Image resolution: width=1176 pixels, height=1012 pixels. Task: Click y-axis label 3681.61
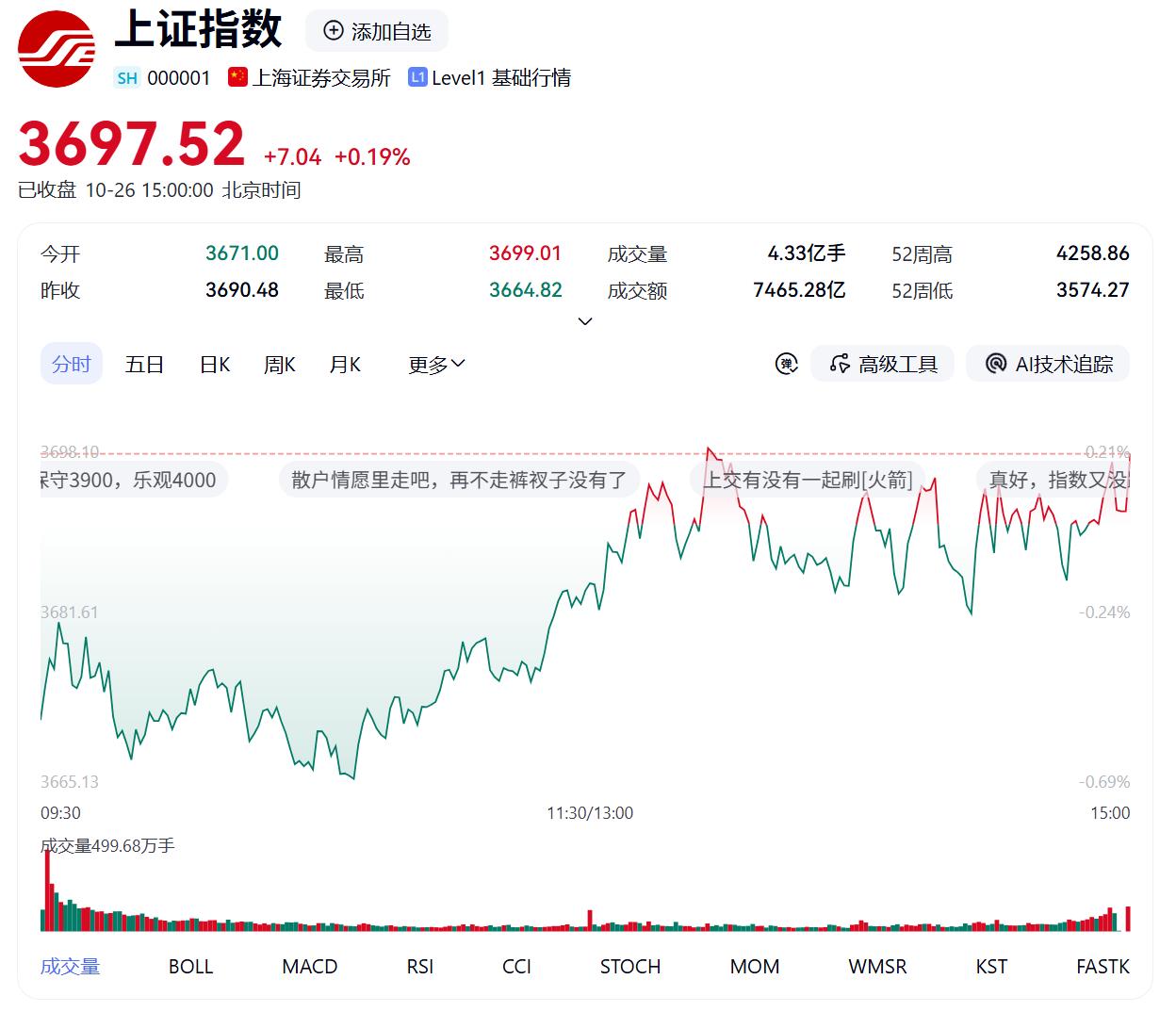coord(70,612)
